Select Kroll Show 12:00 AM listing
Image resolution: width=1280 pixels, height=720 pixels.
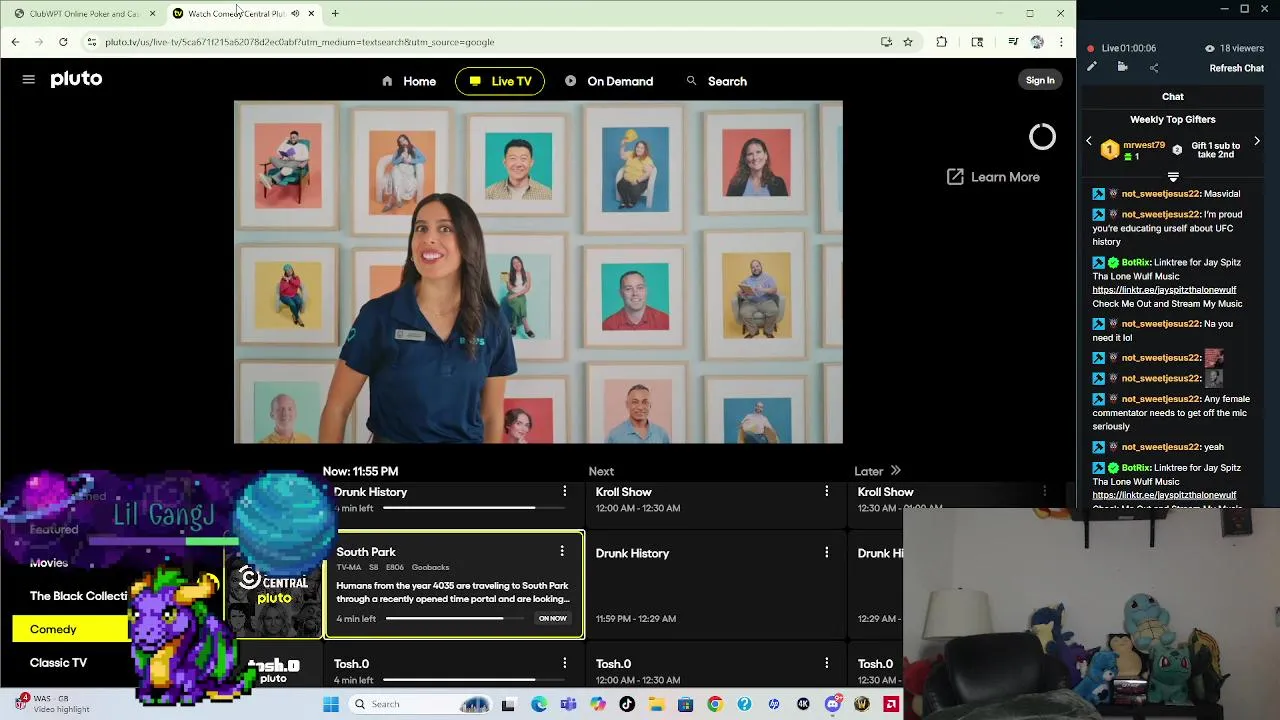point(716,499)
